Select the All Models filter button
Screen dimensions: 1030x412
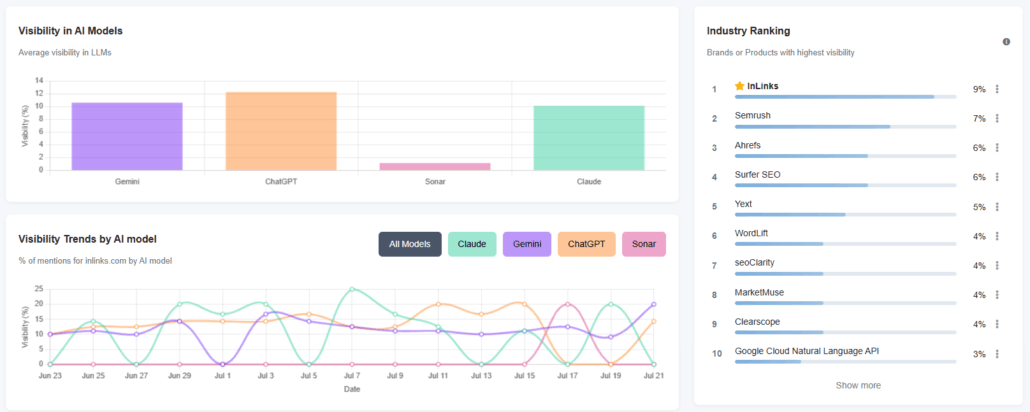click(410, 244)
